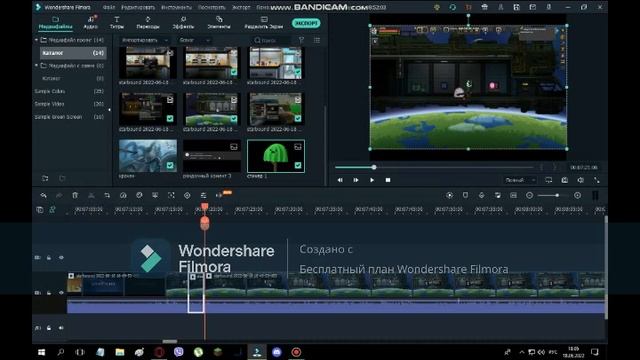This screenshot has height=360, width=640.
Task: Click the green checkmark on the стикер 1 thumbnail
Action: point(298,165)
